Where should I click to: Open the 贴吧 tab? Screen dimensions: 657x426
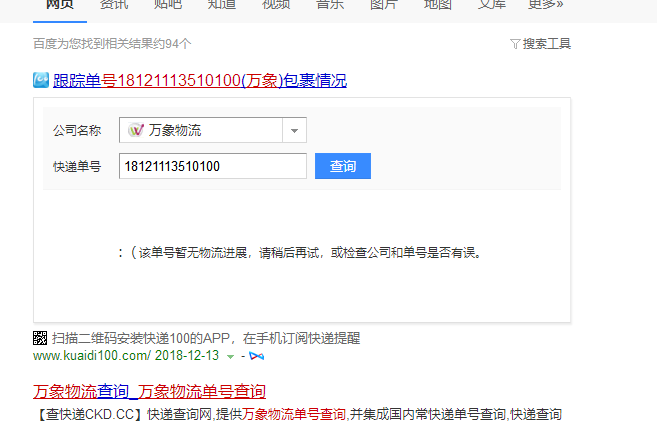[168, 5]
